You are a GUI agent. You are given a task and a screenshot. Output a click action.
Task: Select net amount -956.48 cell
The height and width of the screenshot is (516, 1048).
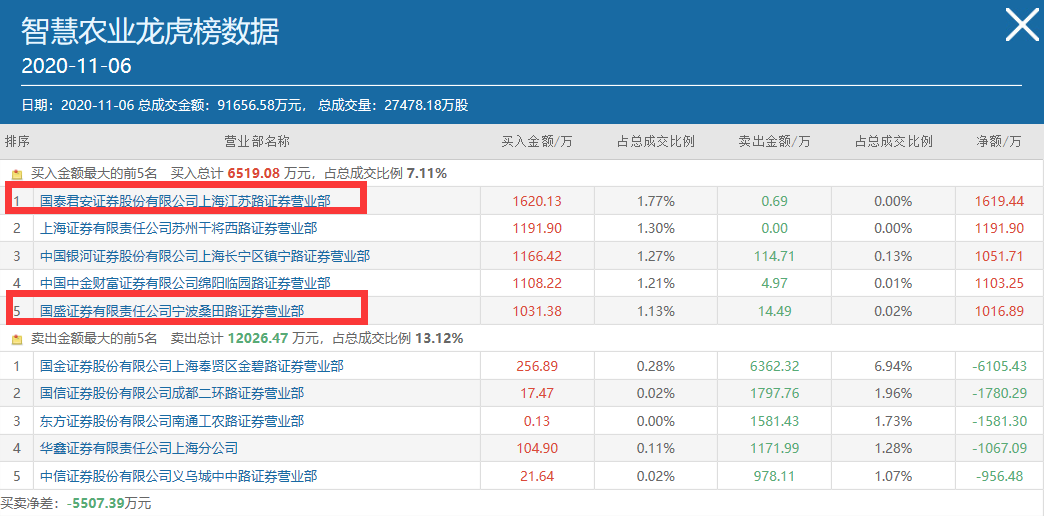tap(999, 477)
